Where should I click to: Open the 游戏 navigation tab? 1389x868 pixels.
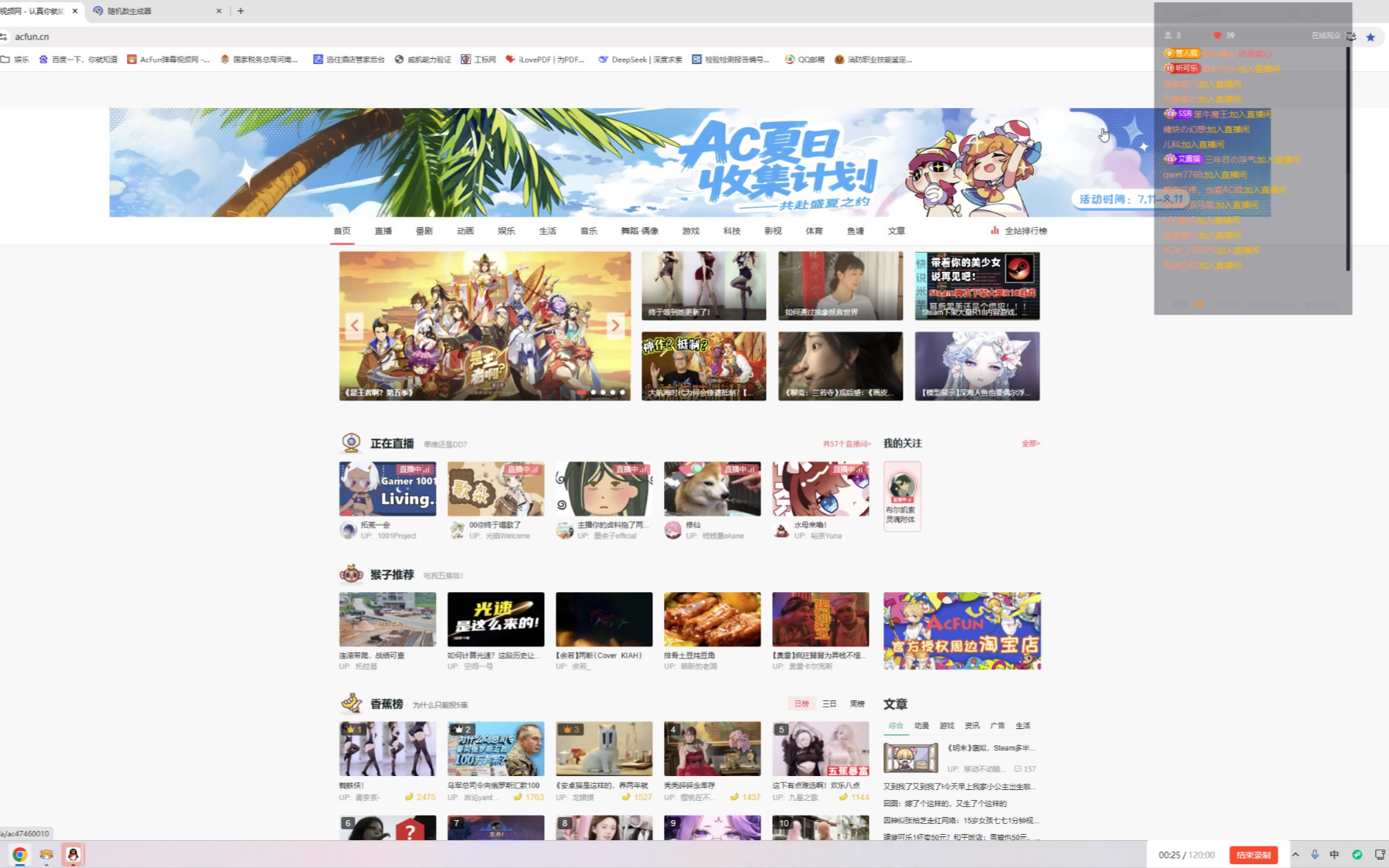coord(690,230)
